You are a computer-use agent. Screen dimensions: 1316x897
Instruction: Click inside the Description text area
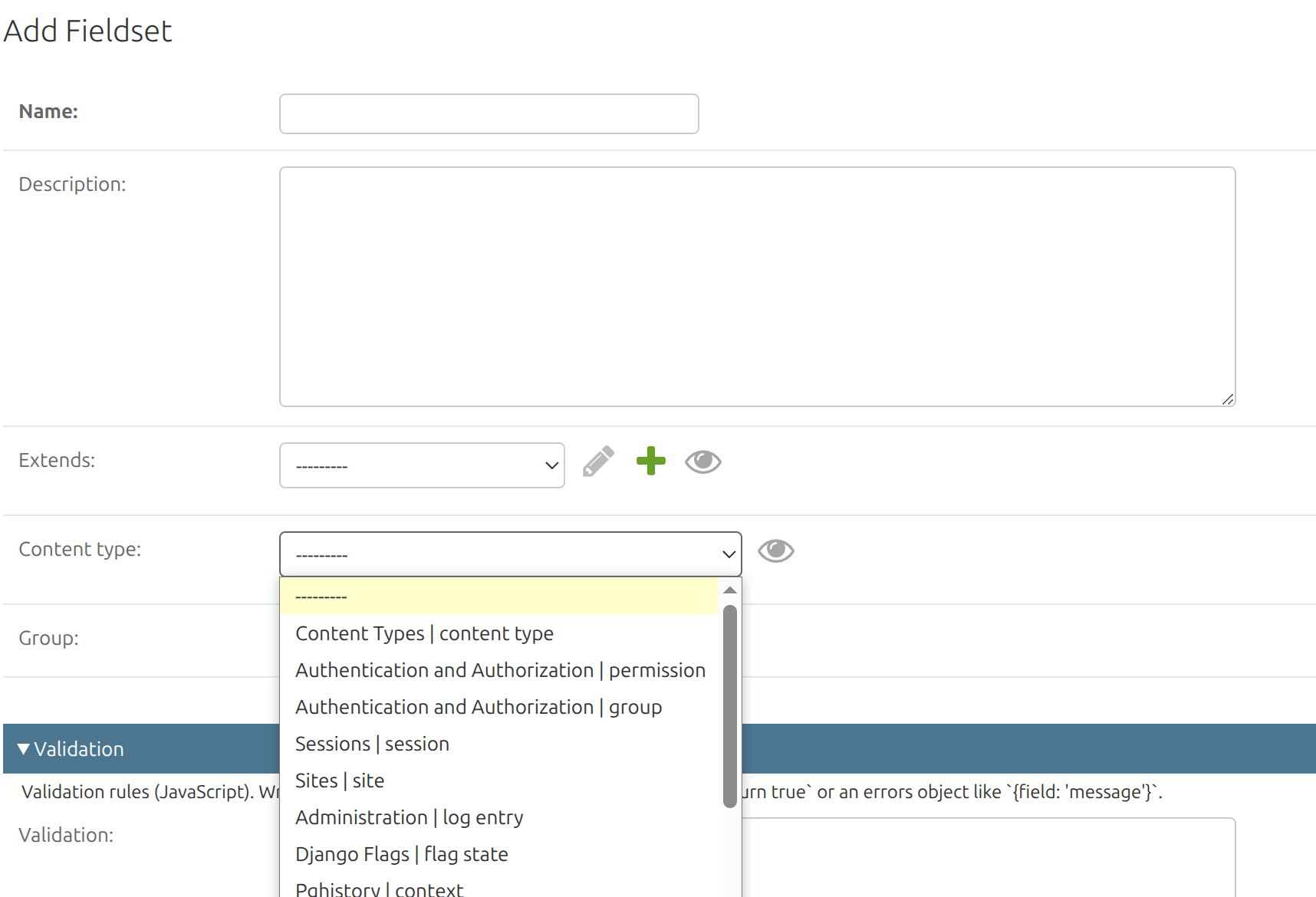click(x=758, y=287)
